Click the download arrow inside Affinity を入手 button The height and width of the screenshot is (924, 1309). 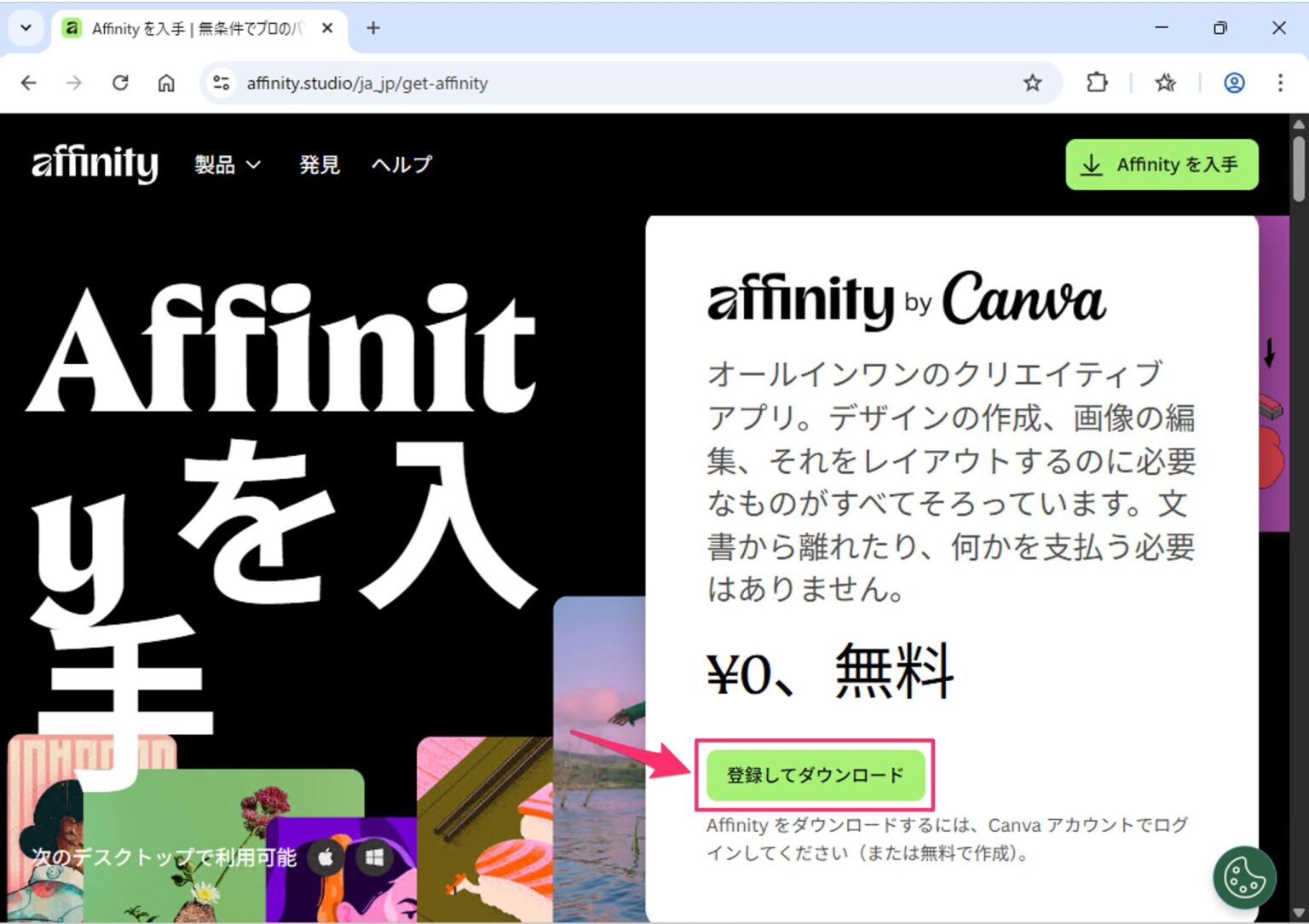click(1093, 165)
